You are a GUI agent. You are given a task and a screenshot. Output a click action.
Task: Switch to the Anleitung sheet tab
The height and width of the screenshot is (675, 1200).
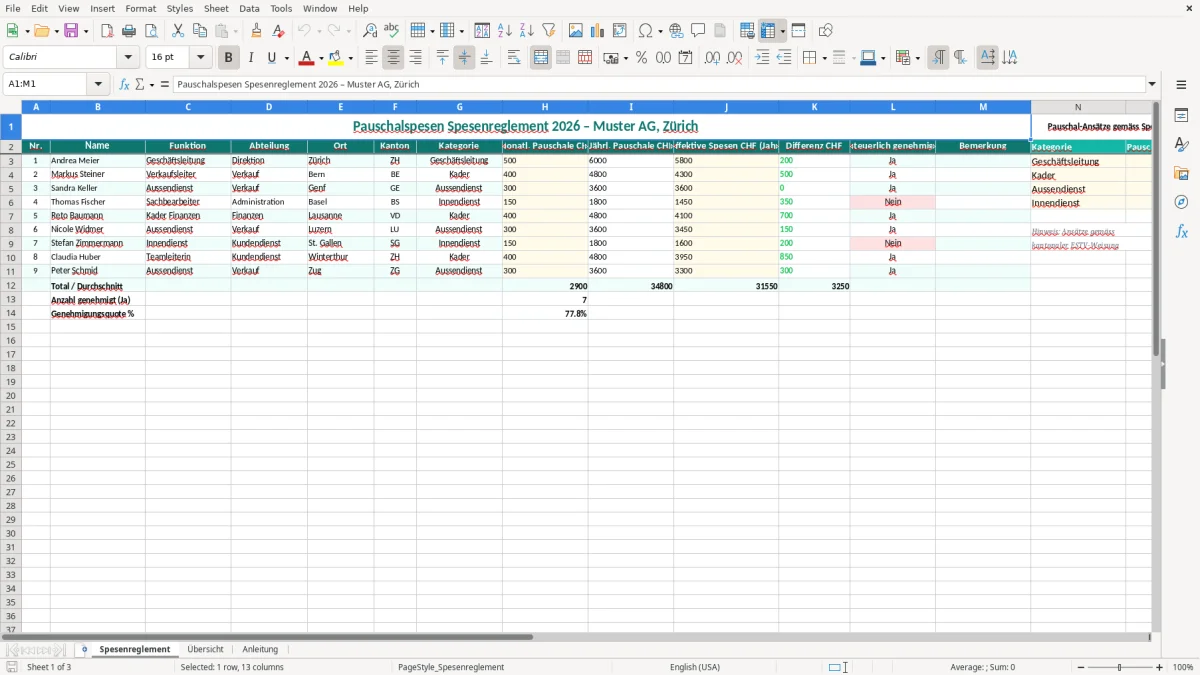click(x=260, y=649)
